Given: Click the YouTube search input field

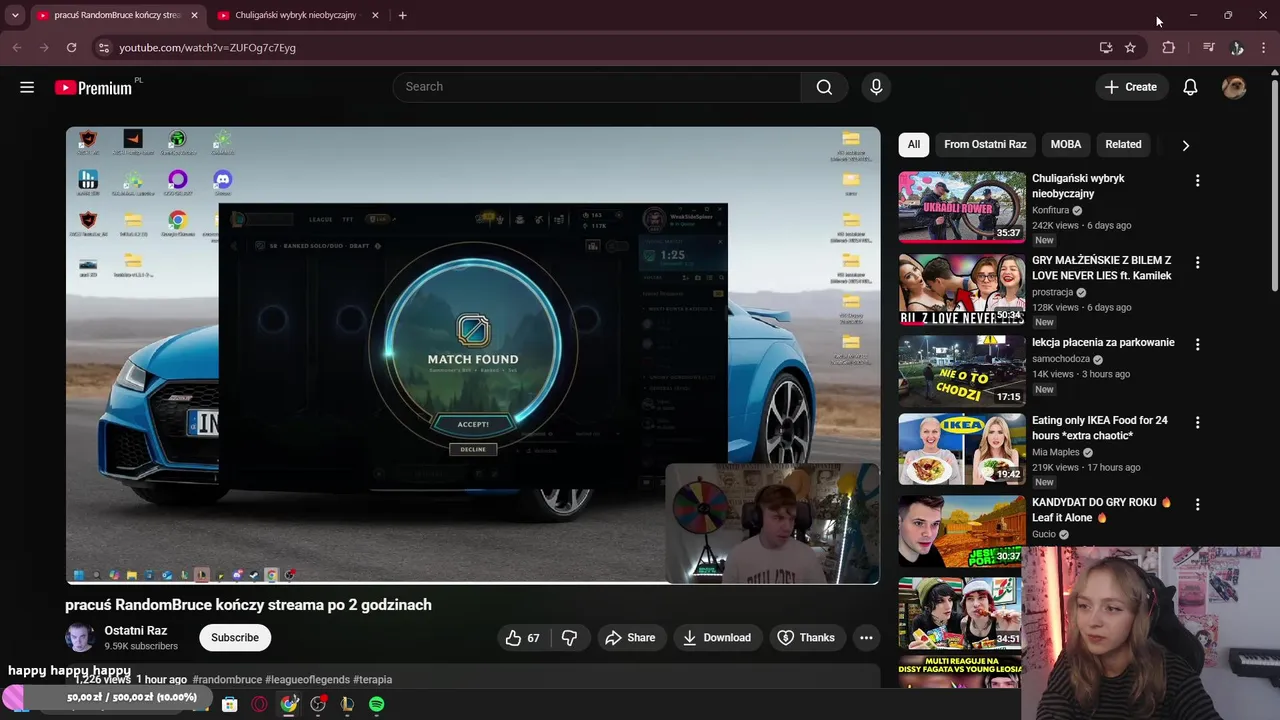Looking at the screenshot, I should (x=597, y=87).
